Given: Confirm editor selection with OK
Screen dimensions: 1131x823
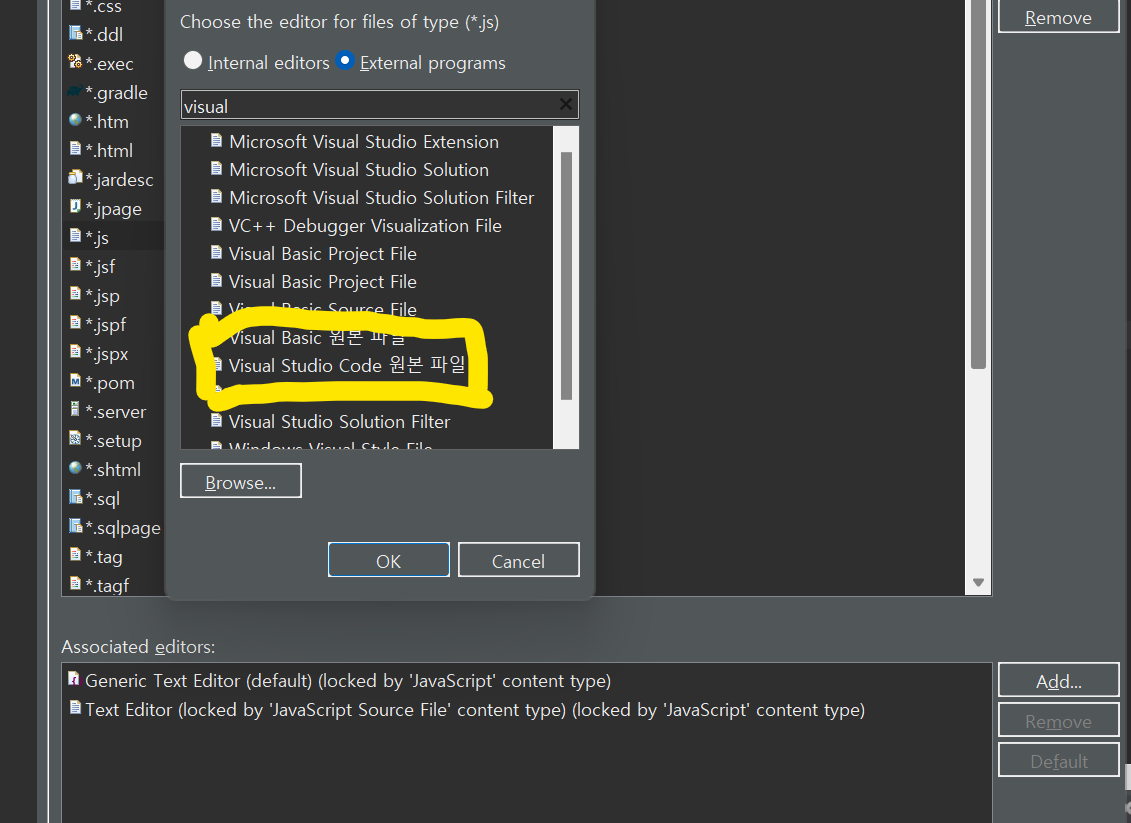Looking at the screenshot, I should [389, 560].
